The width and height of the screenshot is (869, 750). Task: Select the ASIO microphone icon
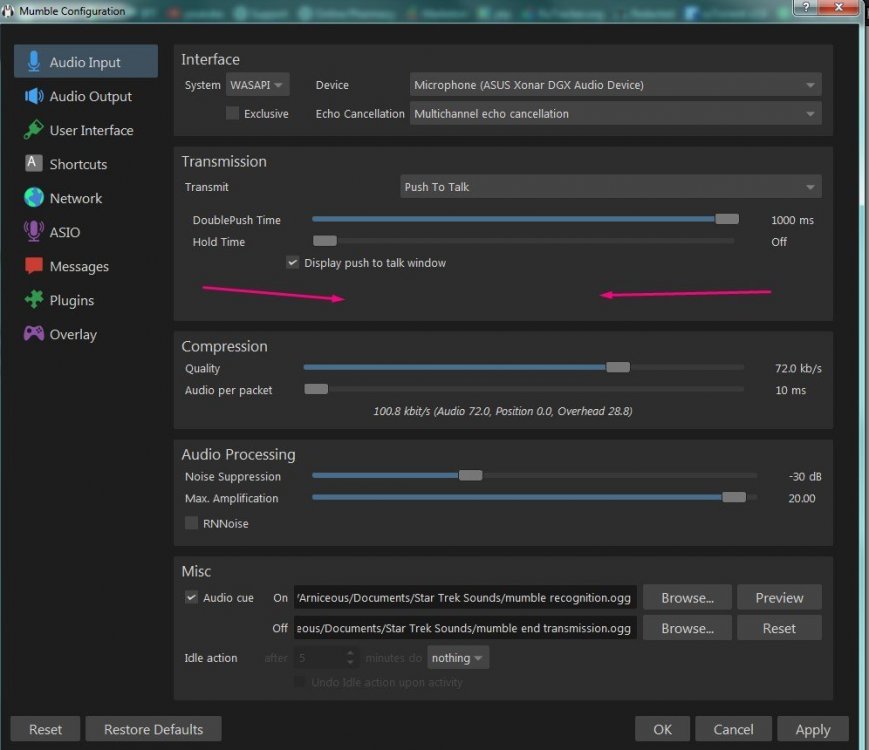click(x=34, y=232)
